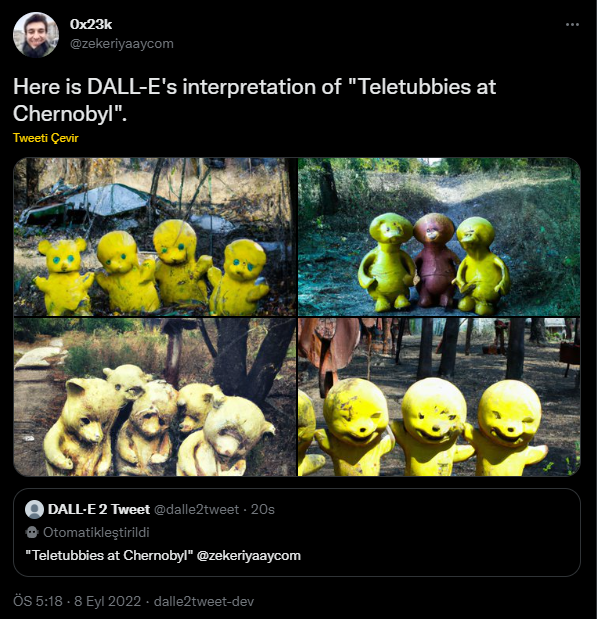Click the 0x23k display name

91,24
